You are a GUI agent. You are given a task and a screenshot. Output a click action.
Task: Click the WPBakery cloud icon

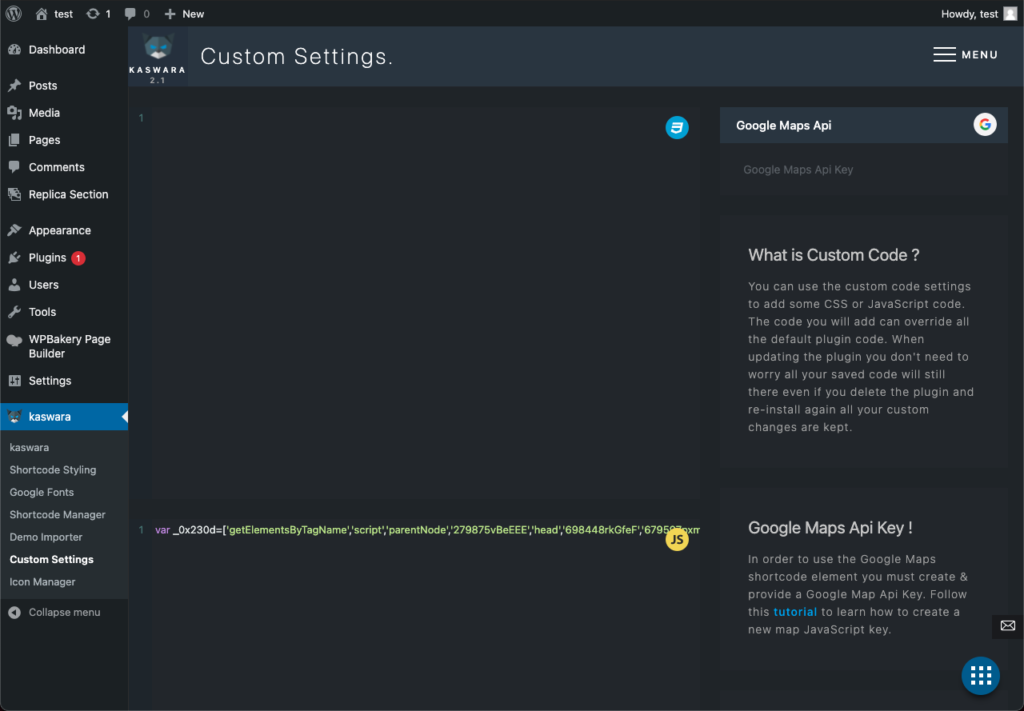(x=14, y=340)
